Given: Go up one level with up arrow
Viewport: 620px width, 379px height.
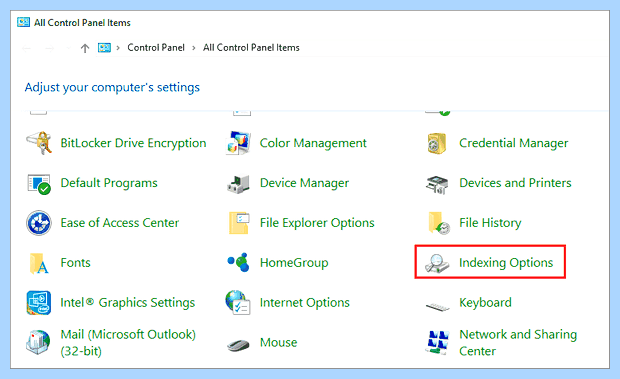Looking at the screenshot, I should pyautogui.click(x=85, y=48).
